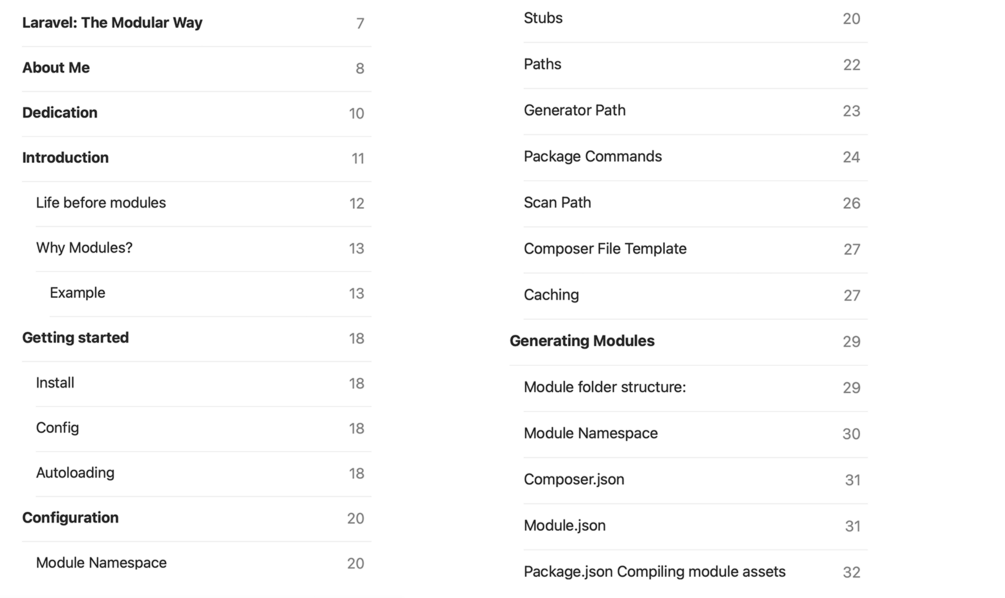Click the Stubs entry
Image resolution: width=1005 pixels, height=598 pixels.
(x=543, y=18)
